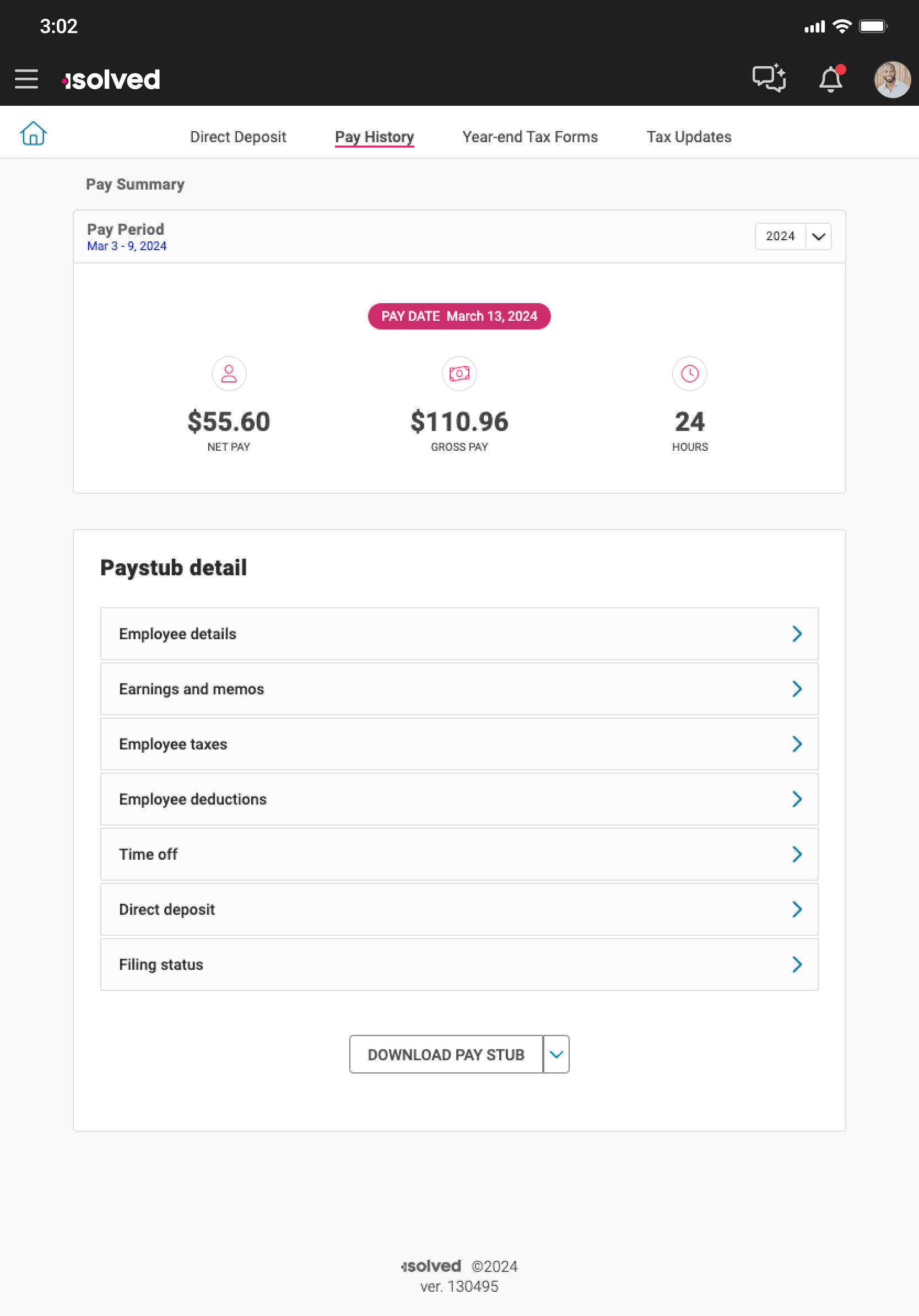The width and height of the screenshot is (919, 1316).
Task: Open the 2024 year dropdown
Action: pos(793,236)
